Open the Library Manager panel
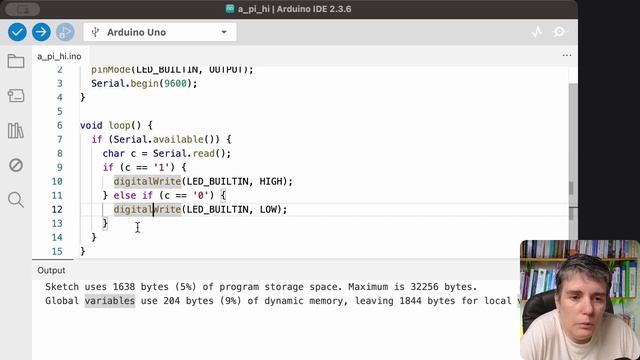The image size is (640, 360). [x=16, y=131]
